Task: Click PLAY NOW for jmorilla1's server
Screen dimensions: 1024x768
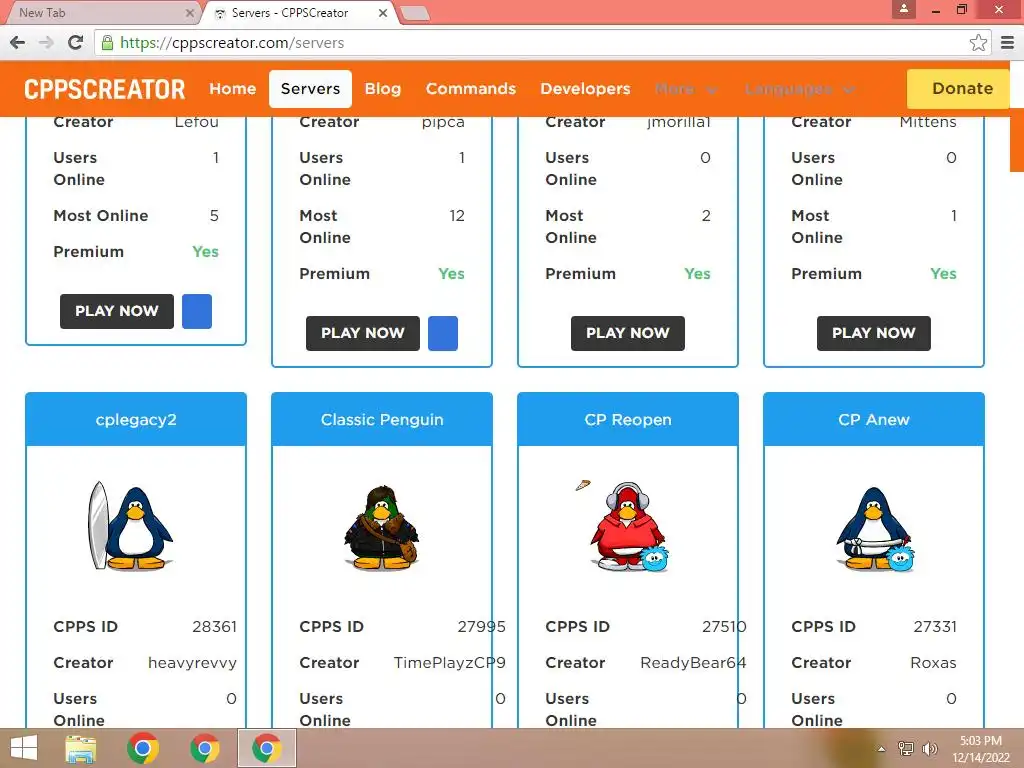Action: tap(628, 333)
